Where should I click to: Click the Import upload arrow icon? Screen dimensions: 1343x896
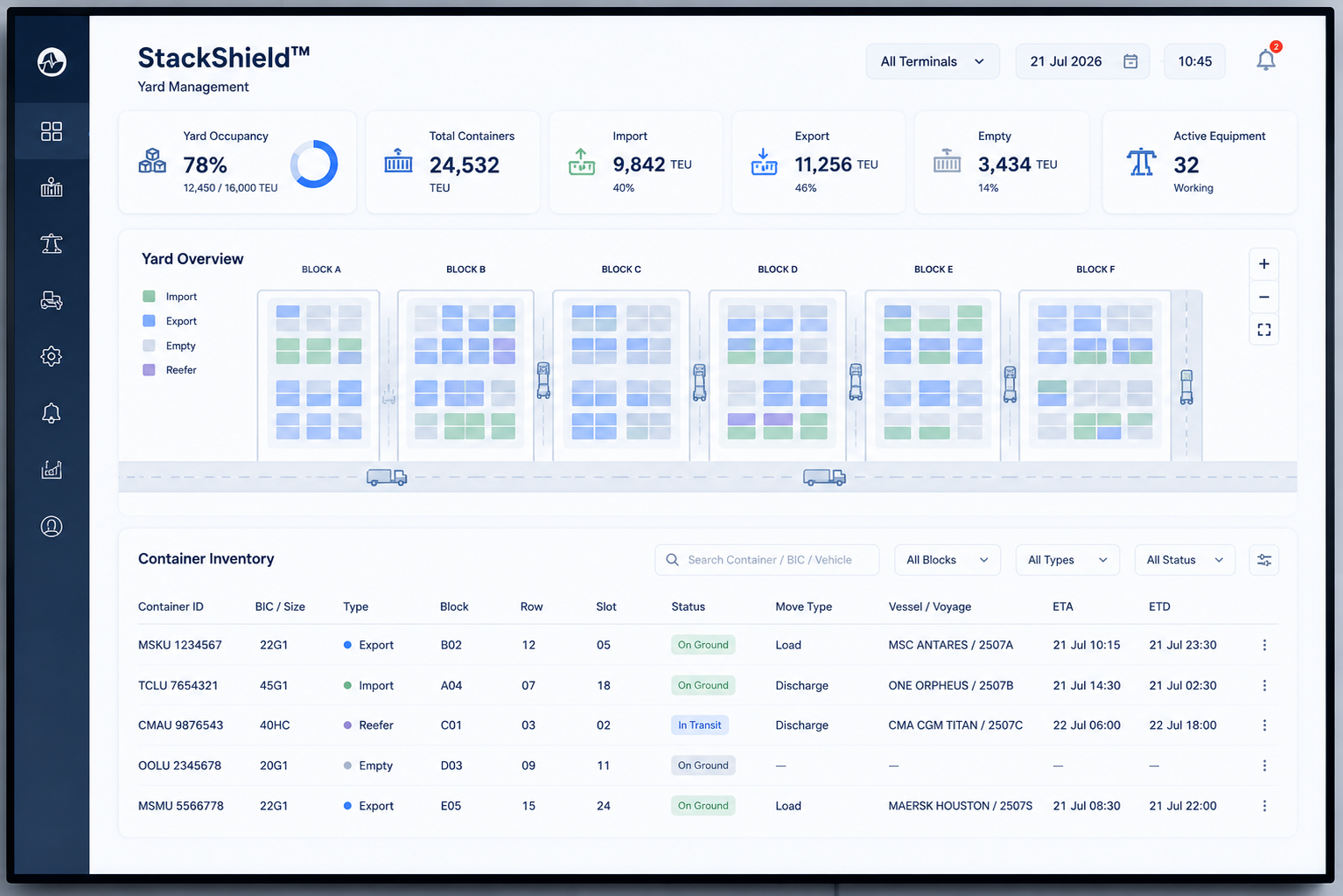(582, 161)
